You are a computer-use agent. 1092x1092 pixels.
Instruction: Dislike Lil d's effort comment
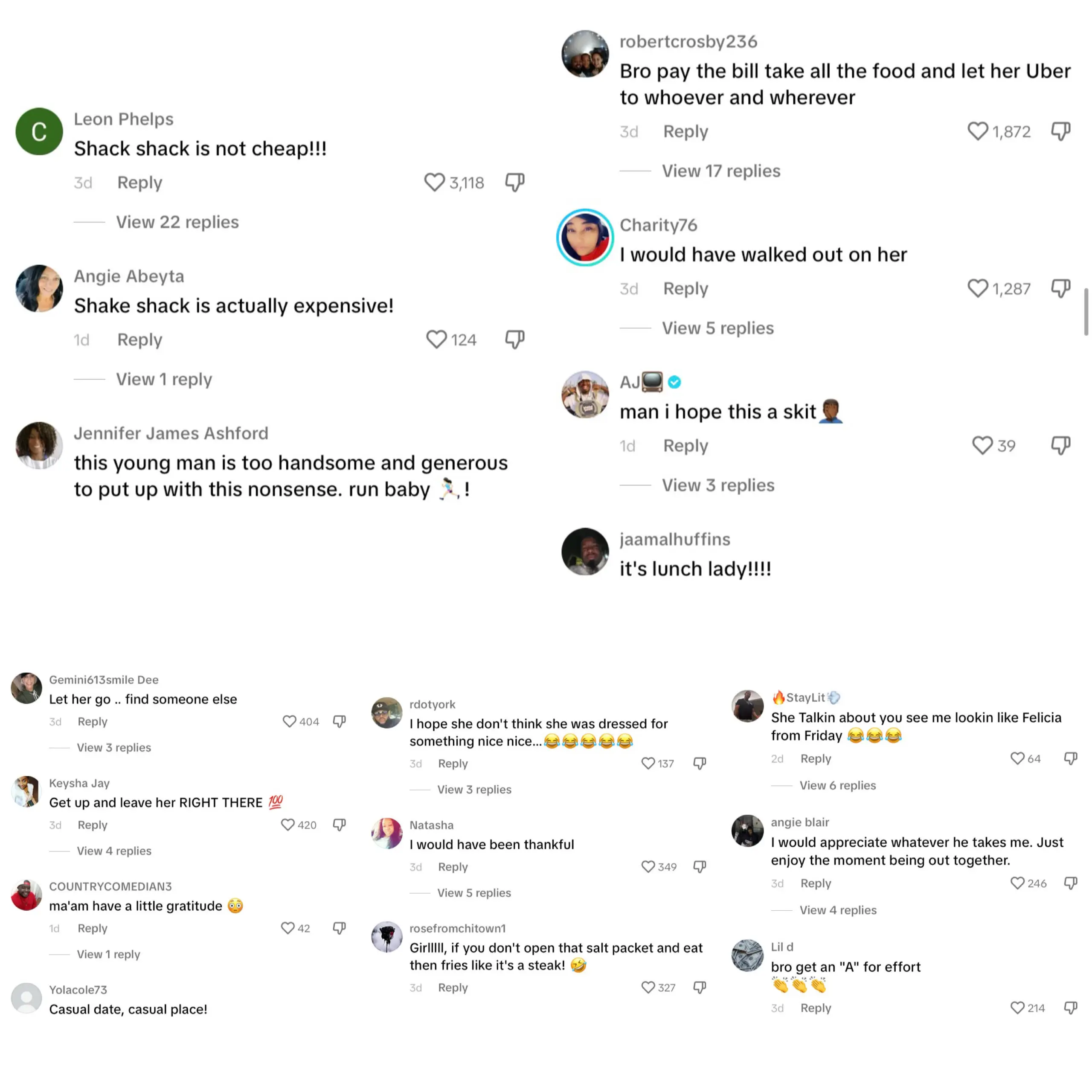tap(1071, 1008)
